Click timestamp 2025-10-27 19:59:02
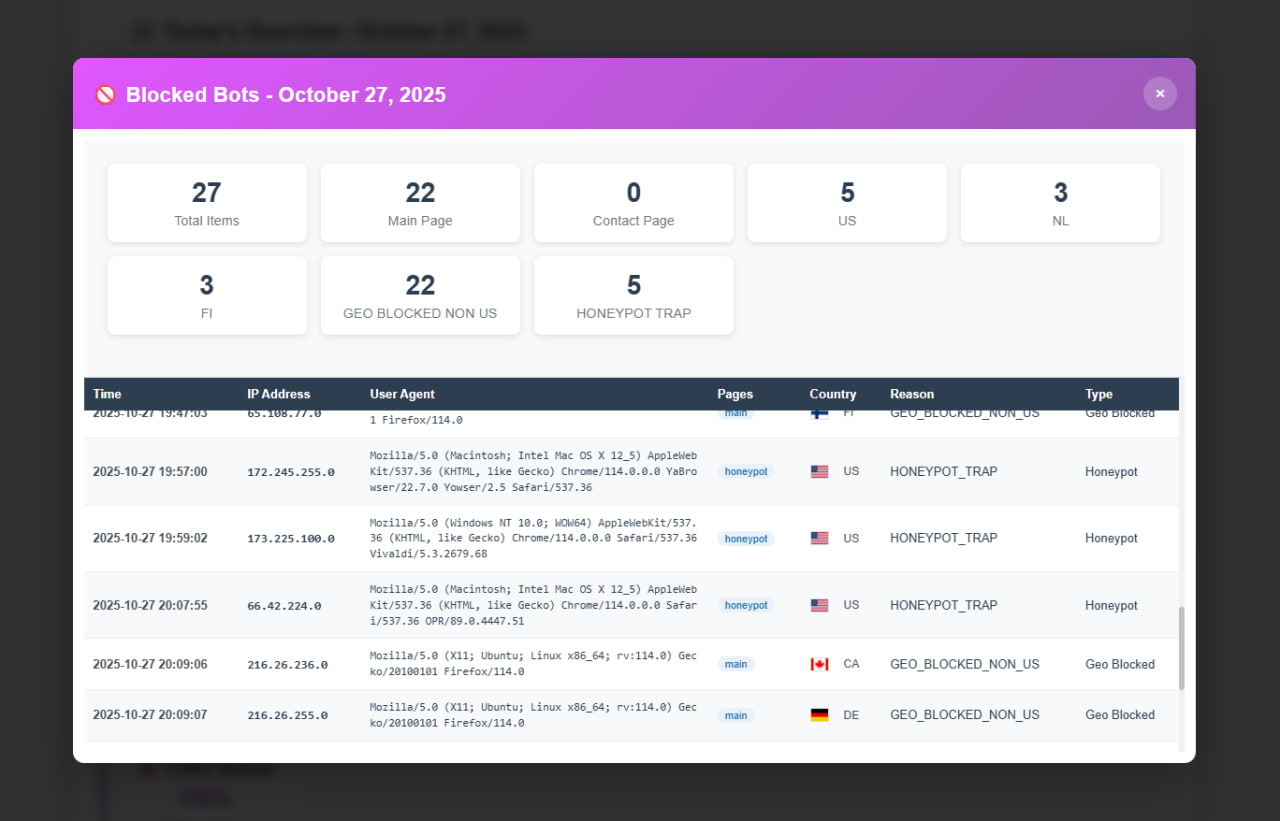The image size is (1280, 821). [x=150, y=538]
